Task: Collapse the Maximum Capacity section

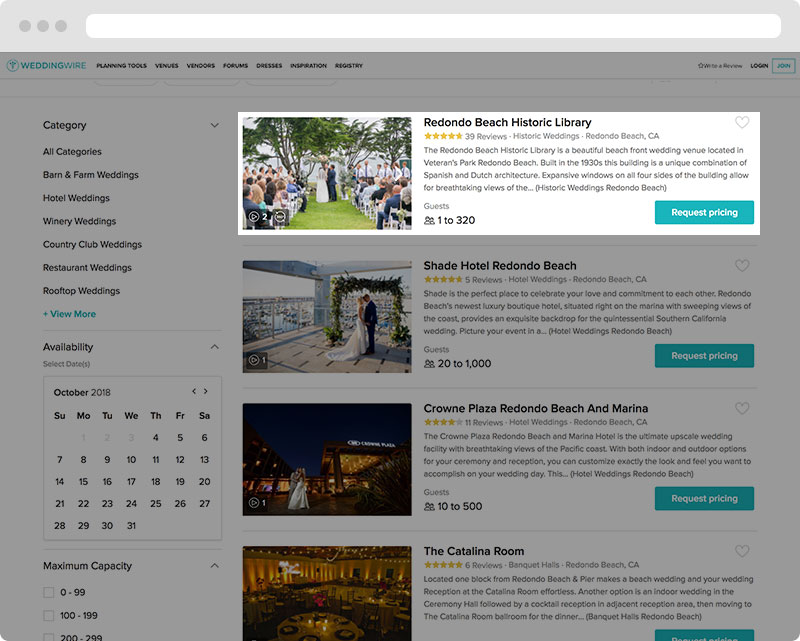Action: 215,565
